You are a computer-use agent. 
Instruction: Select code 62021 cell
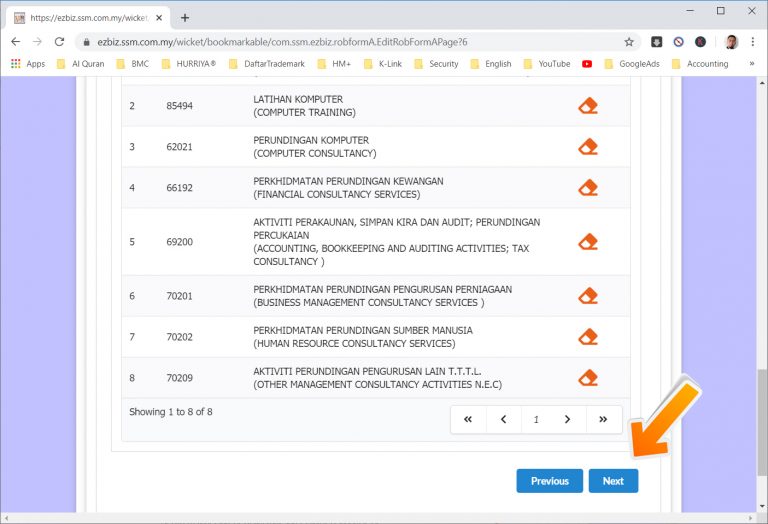(179, 147)
